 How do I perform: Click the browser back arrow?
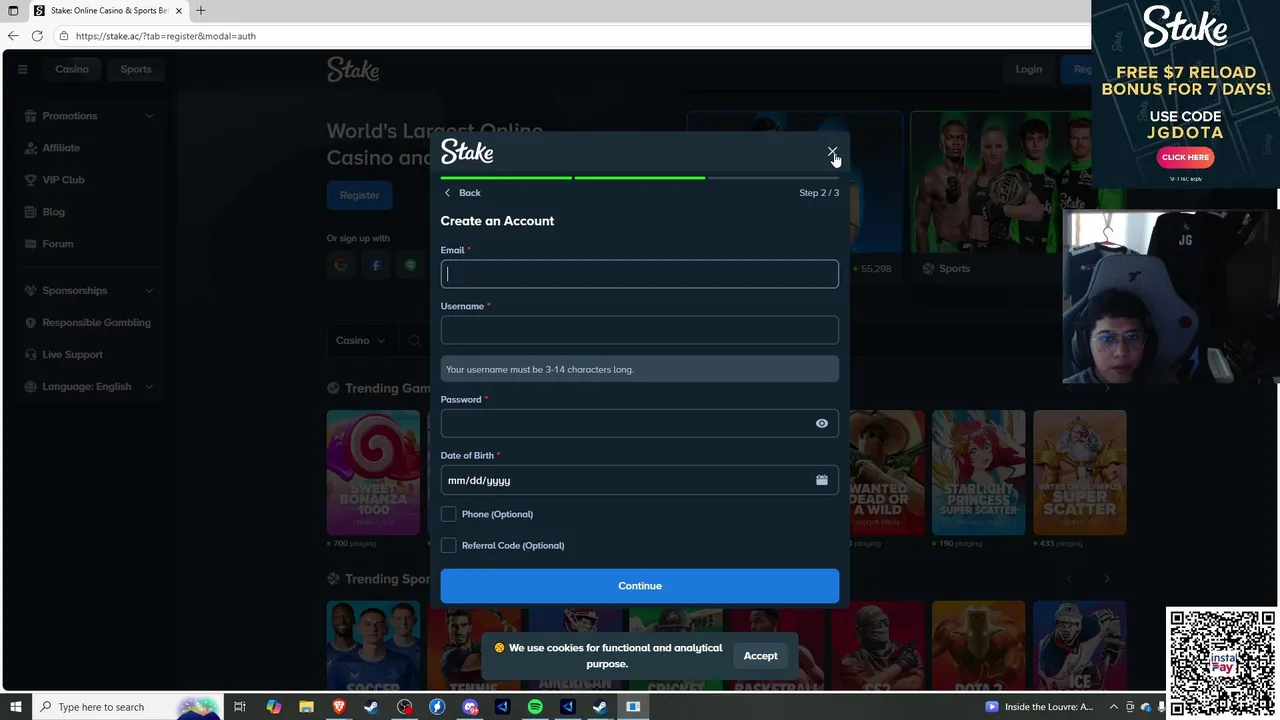(x=13, y=36)
